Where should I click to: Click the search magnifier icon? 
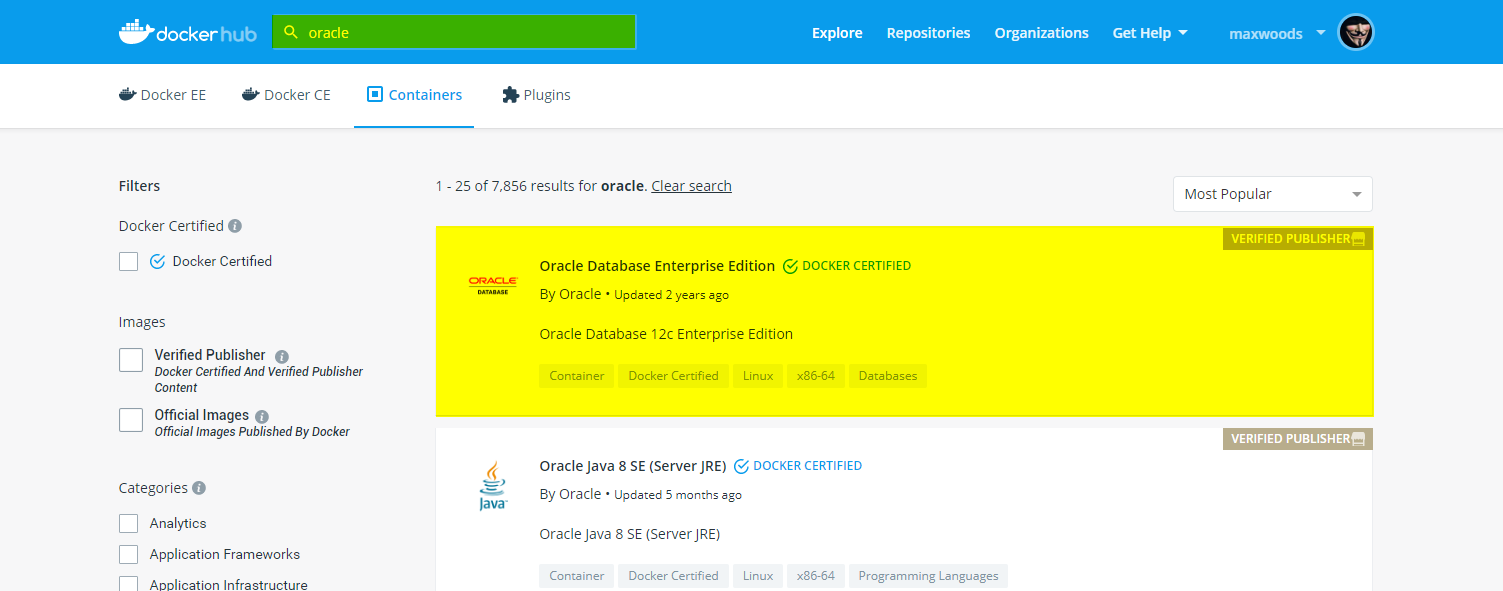click(x=290, y=31)
